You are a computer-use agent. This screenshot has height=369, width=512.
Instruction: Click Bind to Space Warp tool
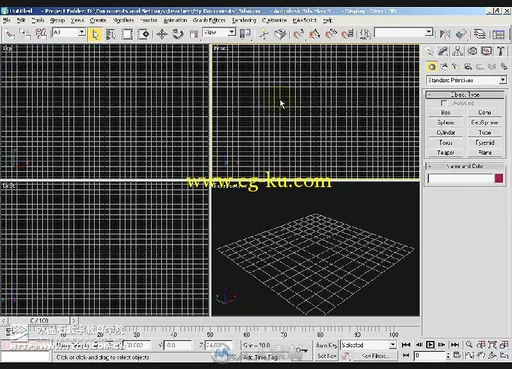coord(41,34)
